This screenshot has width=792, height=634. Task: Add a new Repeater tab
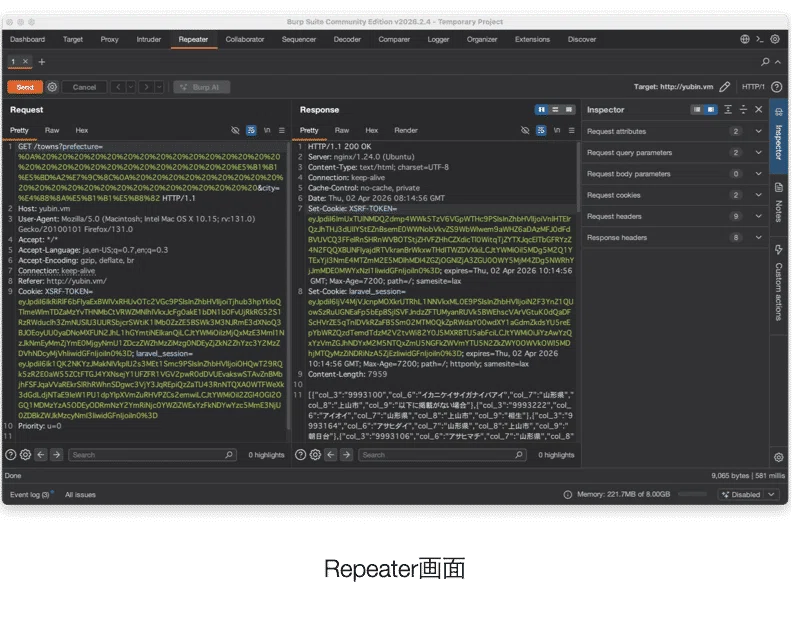[x=42, y=62]
